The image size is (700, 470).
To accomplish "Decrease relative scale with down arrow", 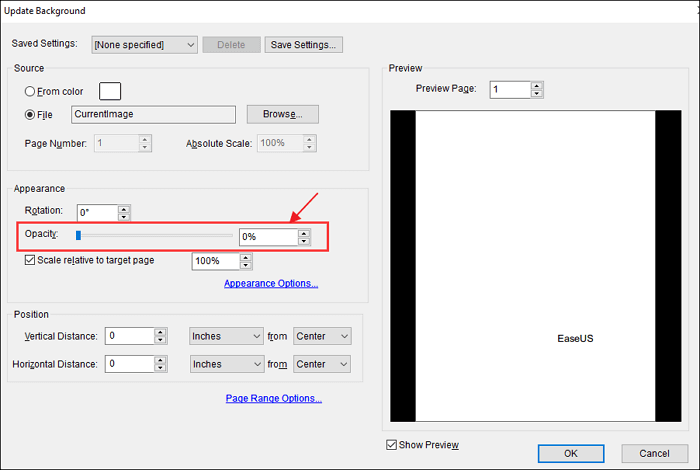I will pos(246,265).
